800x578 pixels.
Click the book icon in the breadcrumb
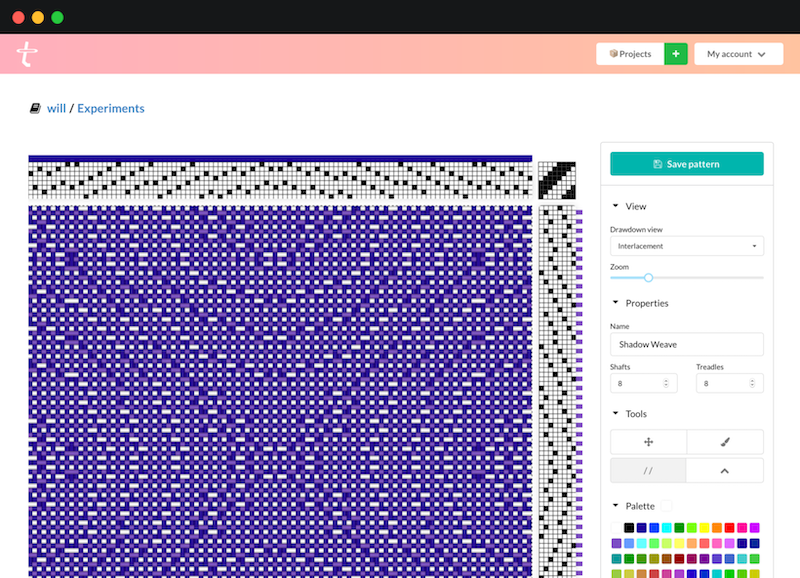pos(33,107)
